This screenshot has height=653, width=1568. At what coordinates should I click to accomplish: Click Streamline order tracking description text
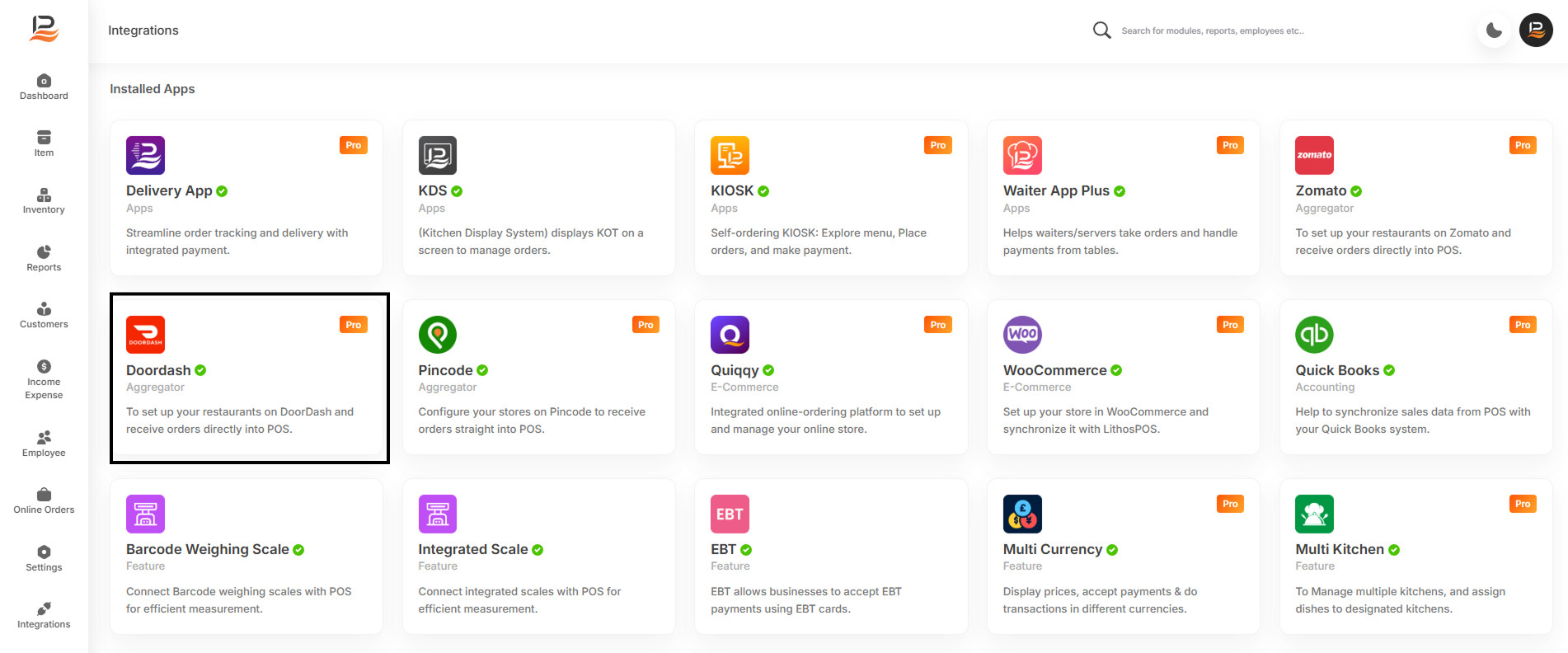[237, 242]
